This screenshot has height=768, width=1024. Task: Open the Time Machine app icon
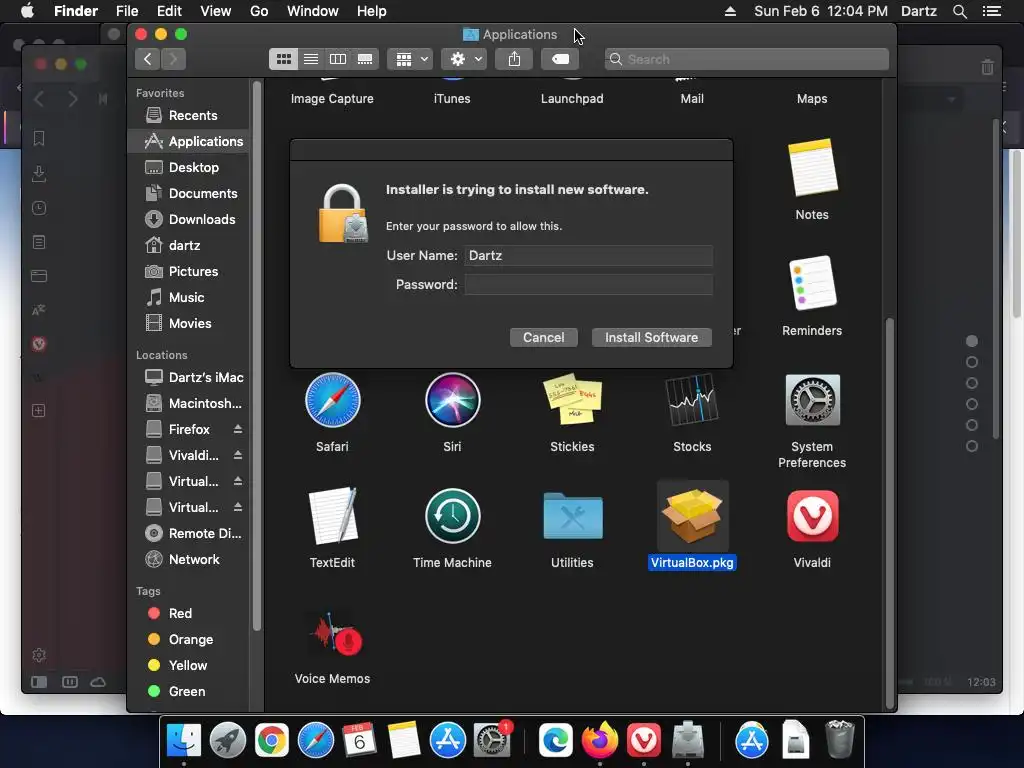(452, 516)
